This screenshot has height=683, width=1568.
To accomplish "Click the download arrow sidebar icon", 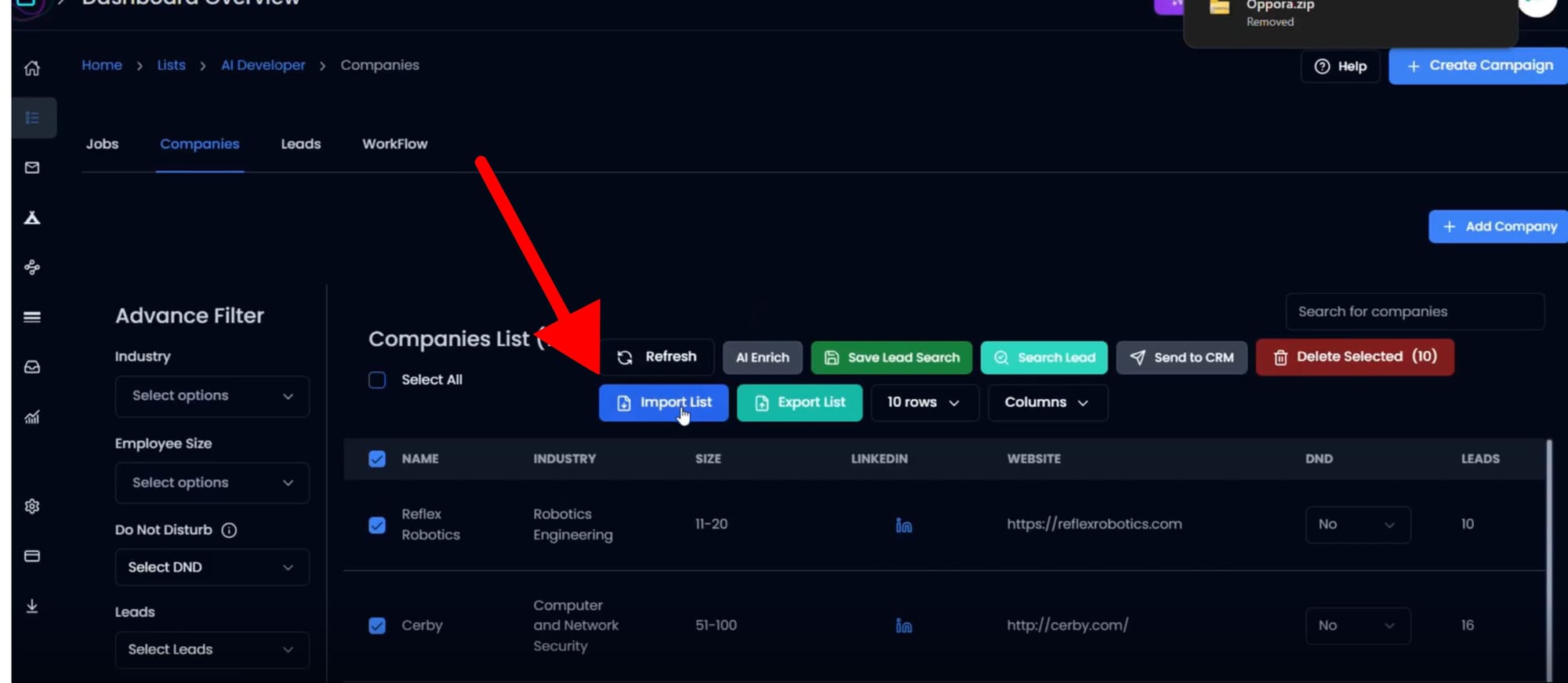I will (32, 606).
